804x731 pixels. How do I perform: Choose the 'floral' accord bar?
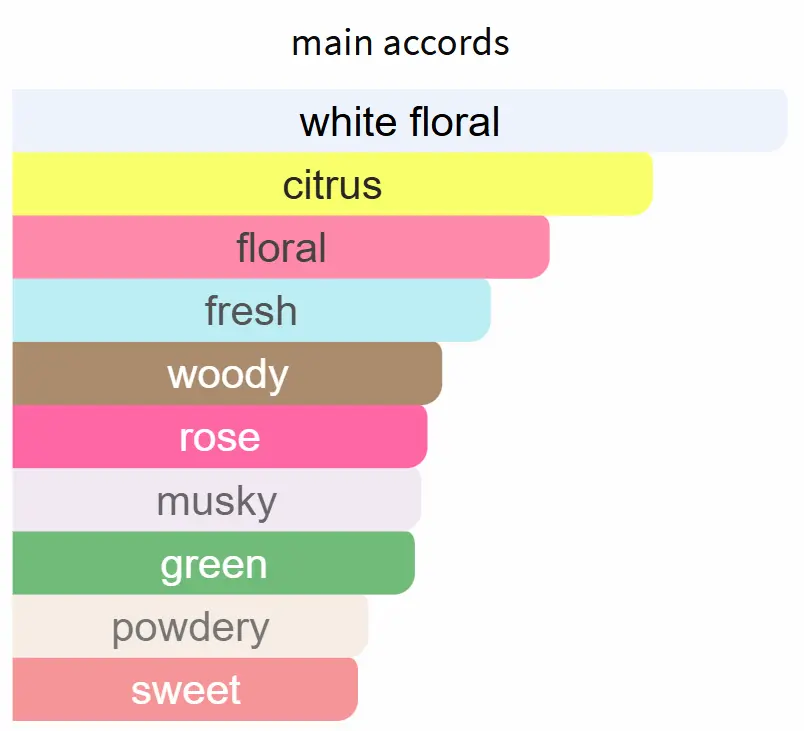click(x=281, y=247)
